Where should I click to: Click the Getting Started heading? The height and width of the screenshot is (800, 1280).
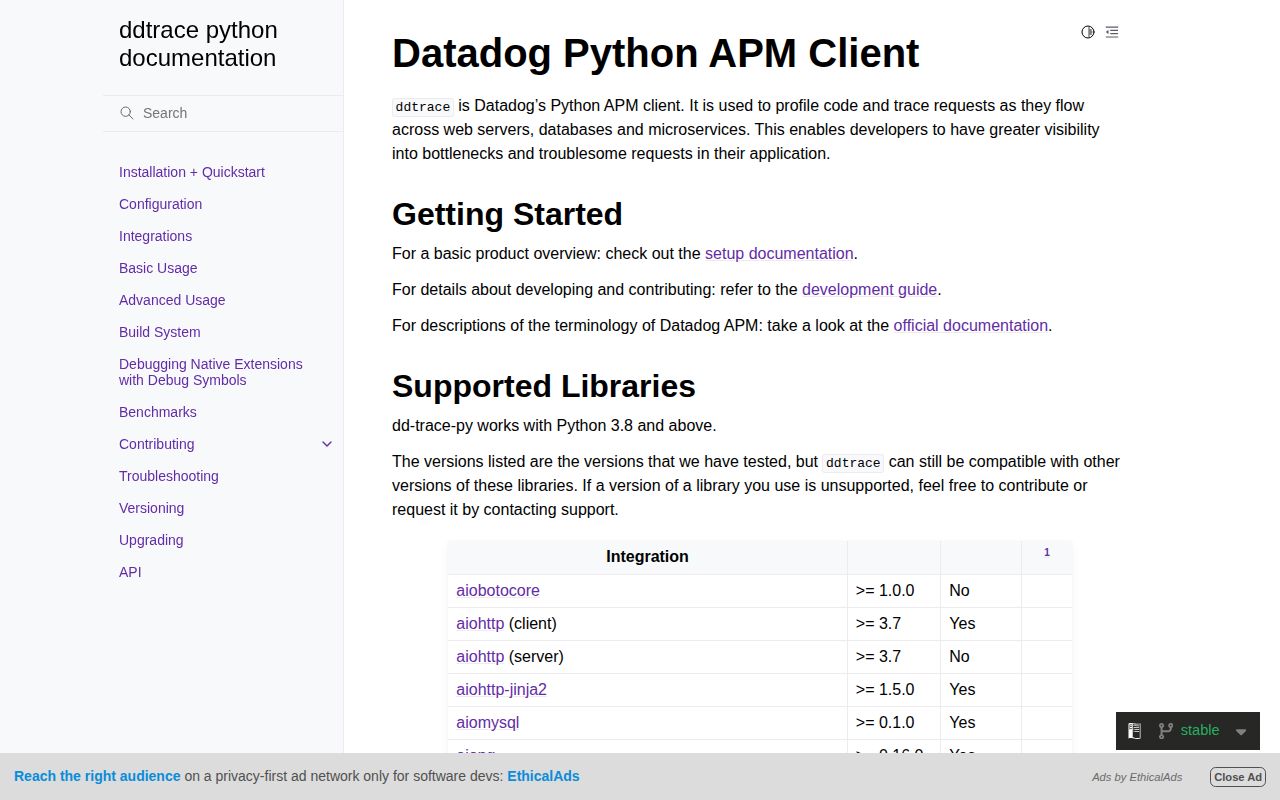coord(507,214)
